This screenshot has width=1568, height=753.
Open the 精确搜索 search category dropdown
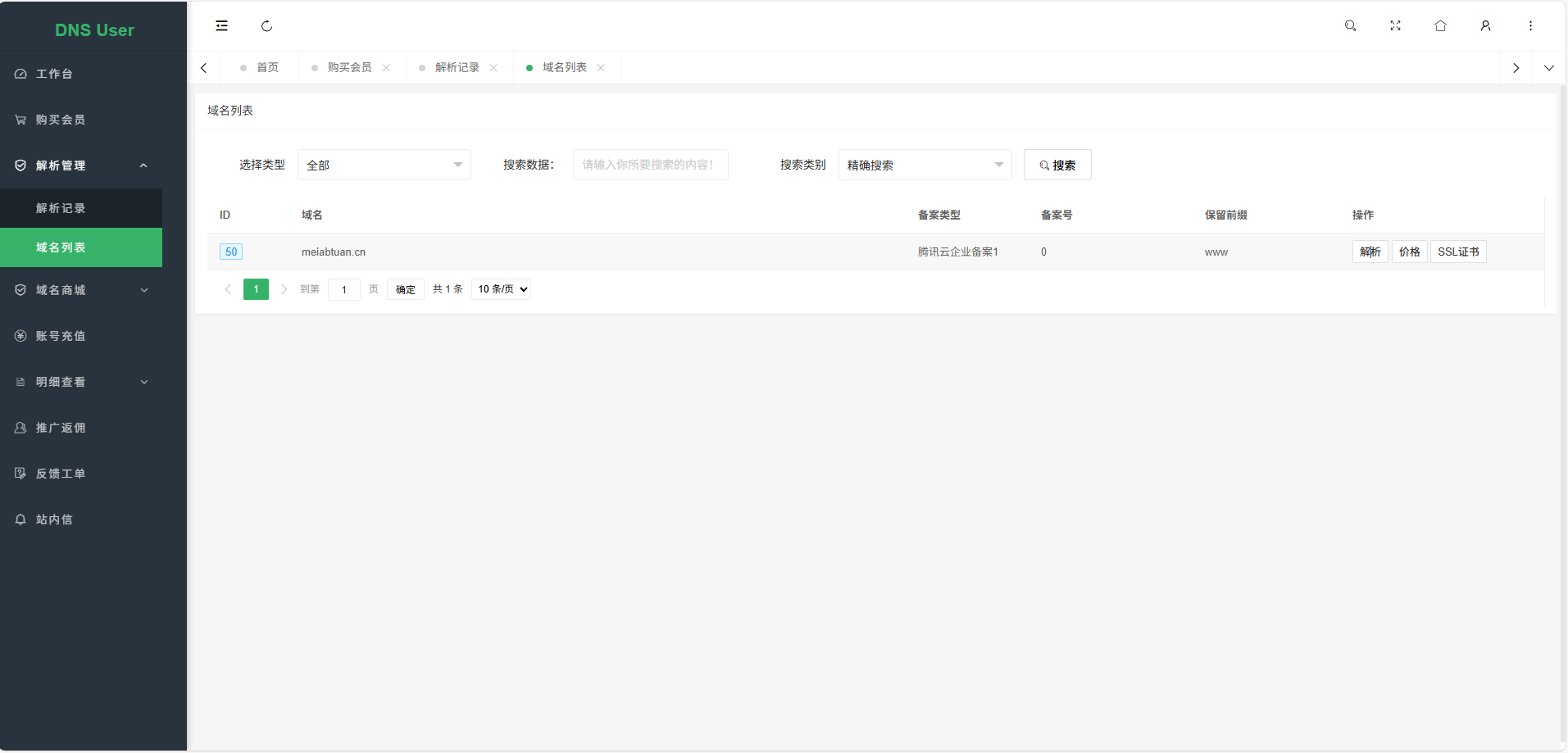pyautogui.click(x=925, y=164)
